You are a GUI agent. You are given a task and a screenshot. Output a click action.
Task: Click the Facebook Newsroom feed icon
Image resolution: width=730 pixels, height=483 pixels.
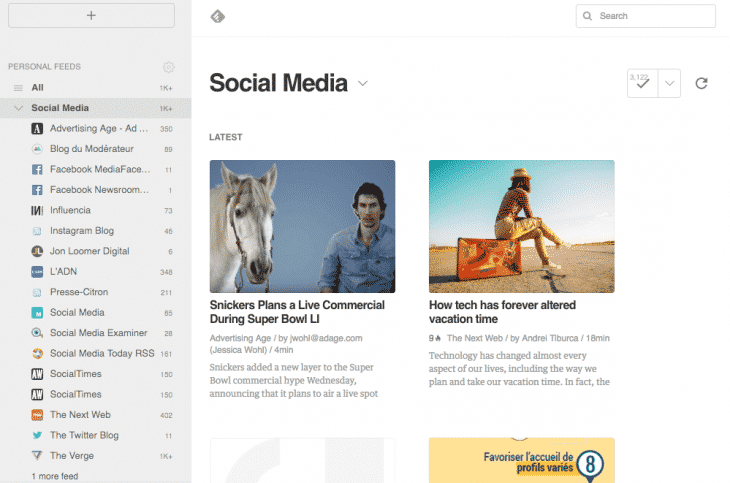[37, 190]
